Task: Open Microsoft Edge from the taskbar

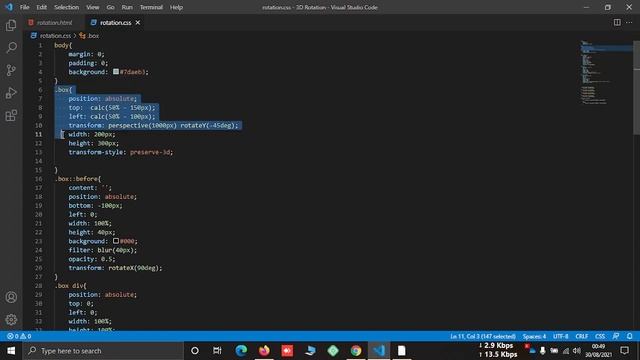Action: [241, 351]
